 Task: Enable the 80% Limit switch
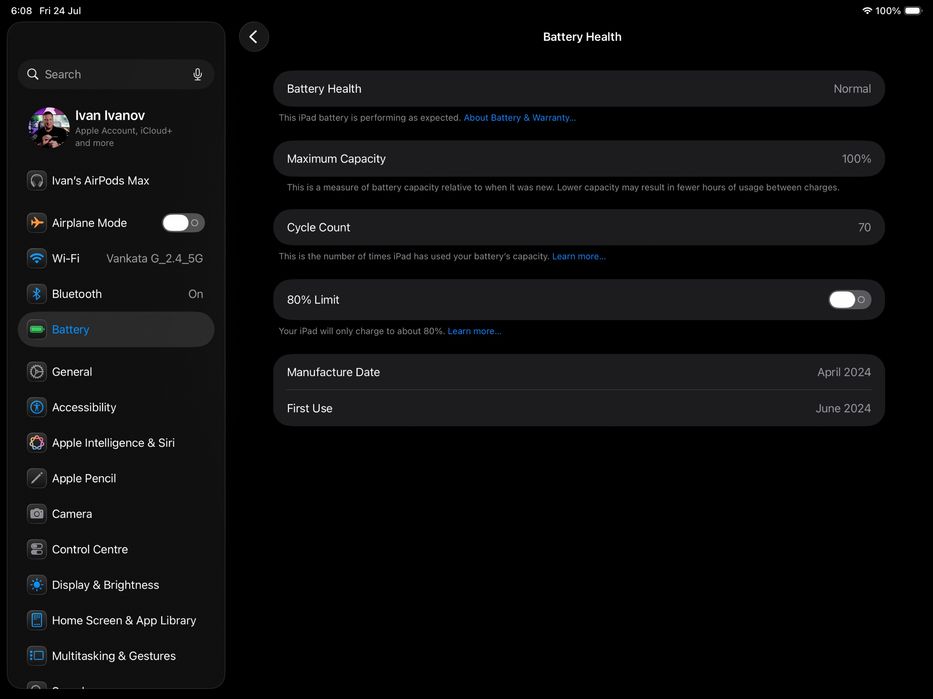(850, 300)
